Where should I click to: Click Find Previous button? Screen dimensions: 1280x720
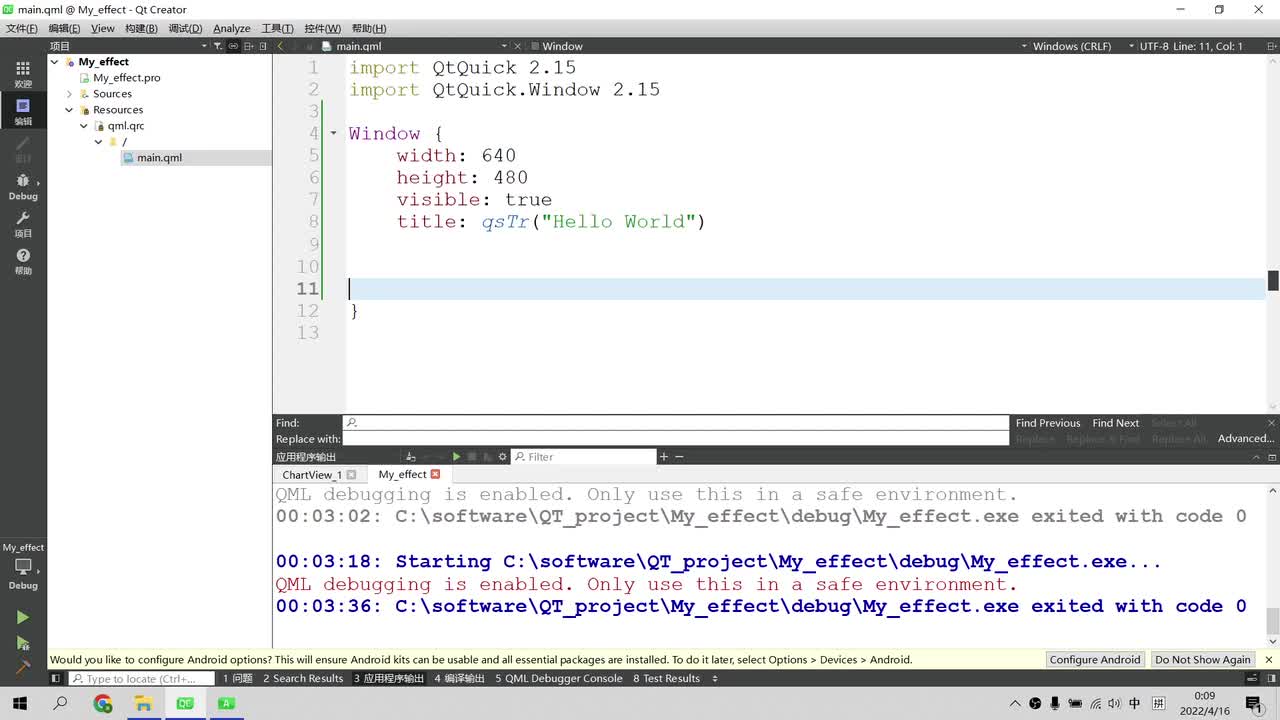[x=1048, y=423]
